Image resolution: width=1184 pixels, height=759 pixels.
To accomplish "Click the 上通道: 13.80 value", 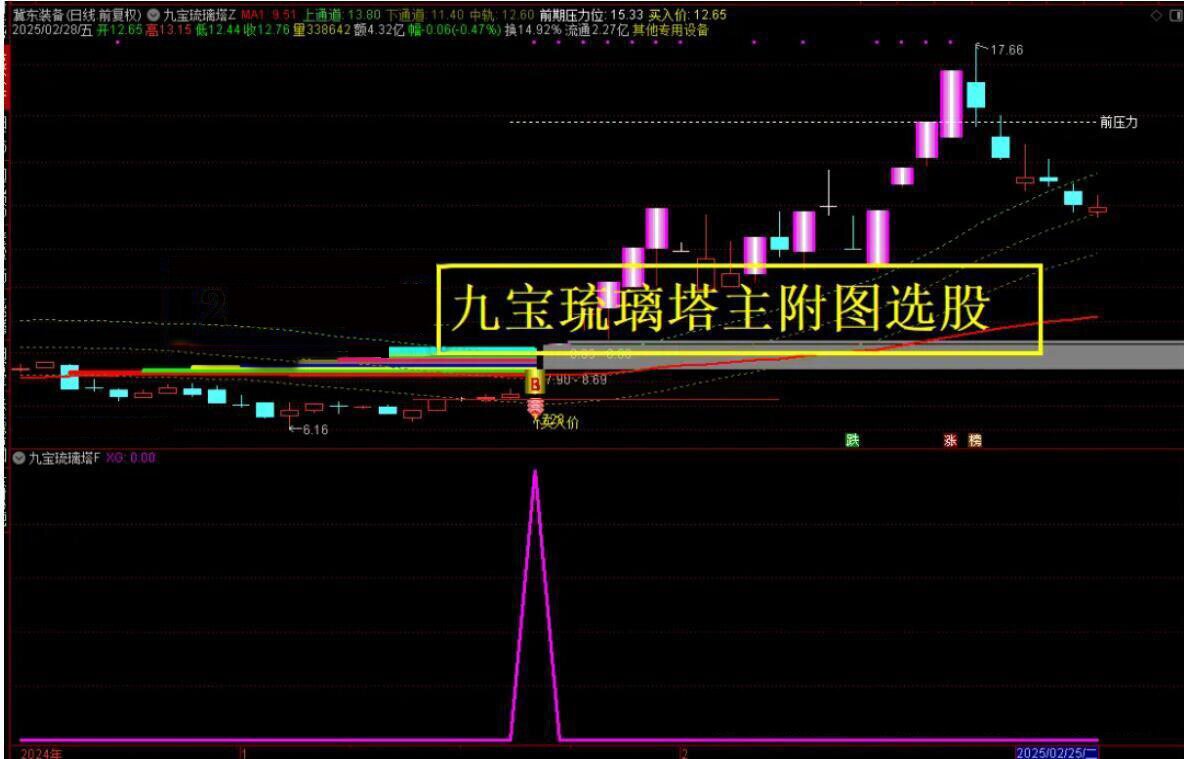I will [x=341, y=14].
